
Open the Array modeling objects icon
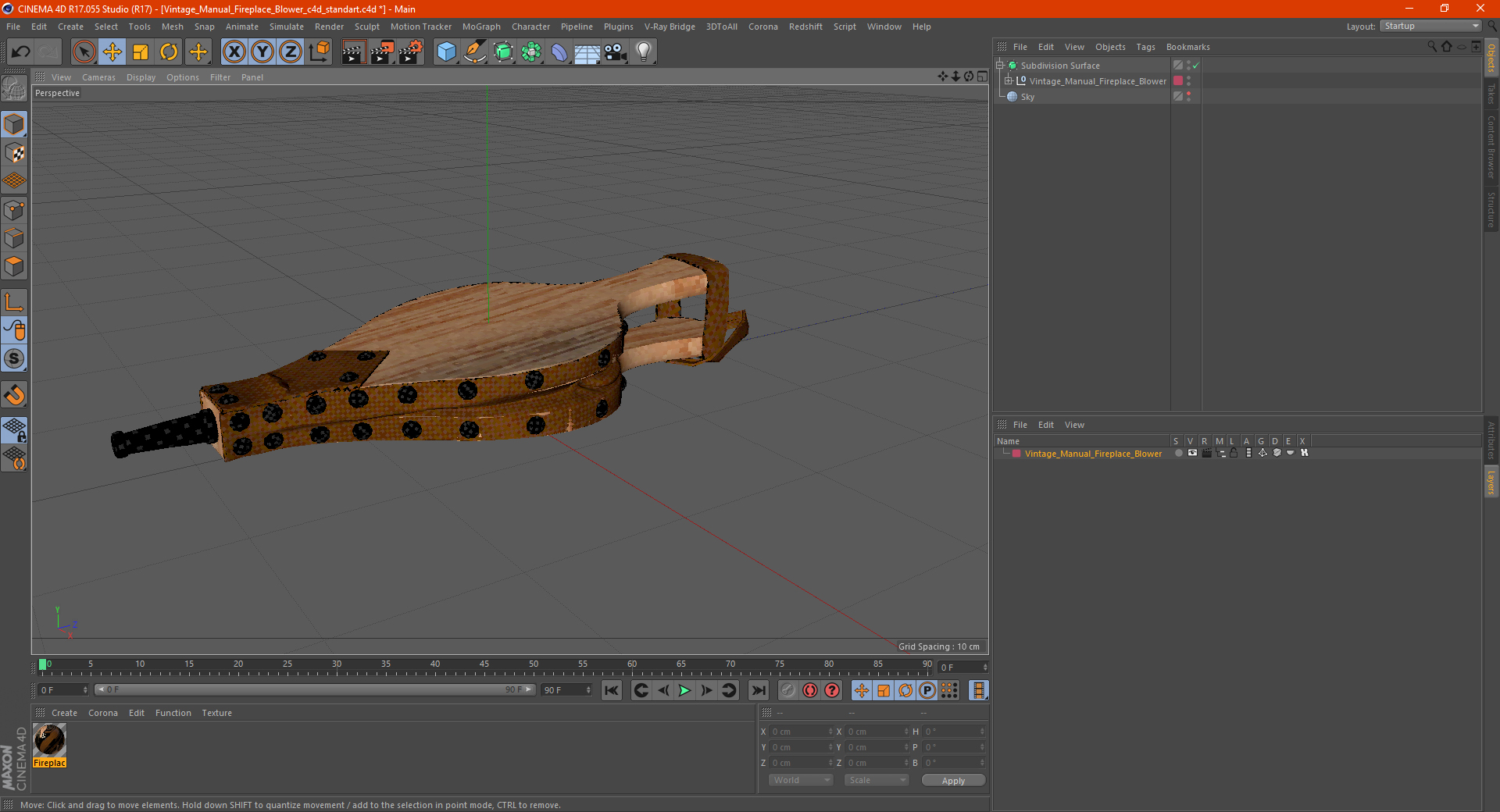click(531, 52)
